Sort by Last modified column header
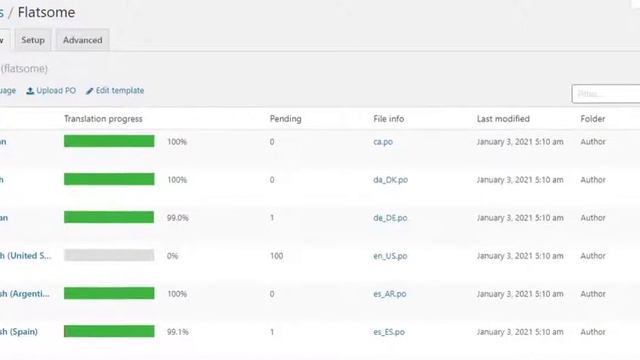The width and height of the screenshot is (640, 360). (503, 119)
